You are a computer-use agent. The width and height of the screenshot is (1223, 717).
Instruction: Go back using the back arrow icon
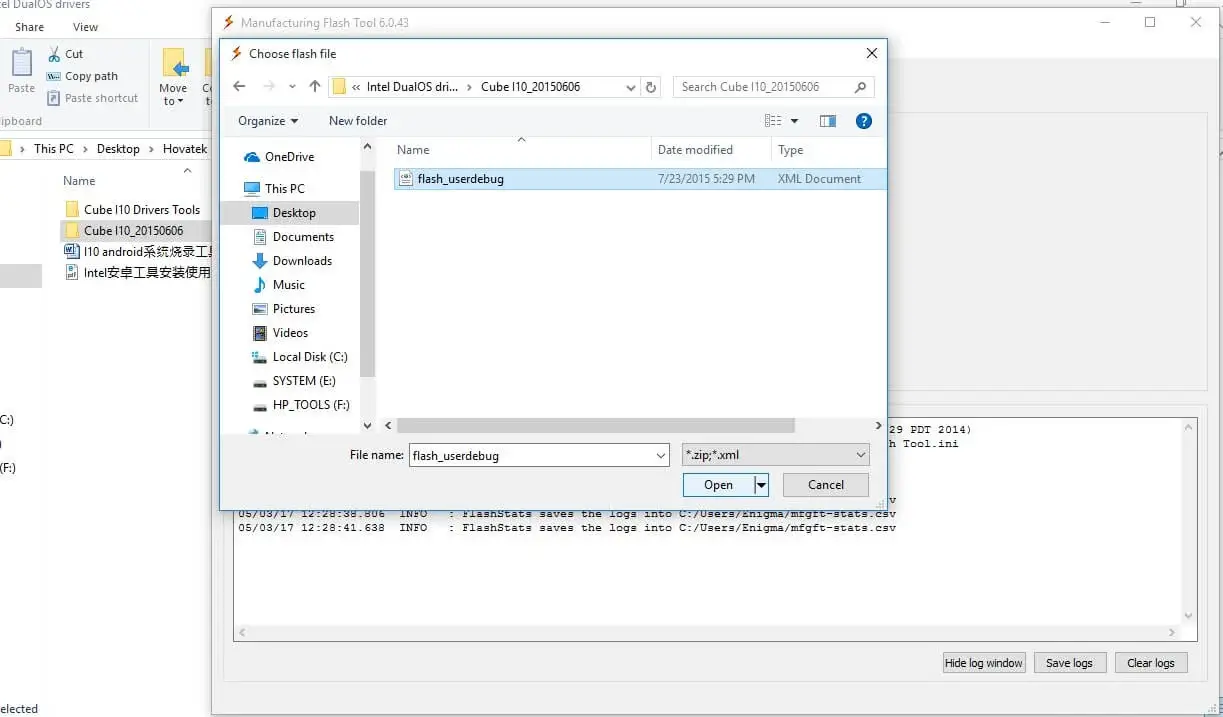point(239,87)
